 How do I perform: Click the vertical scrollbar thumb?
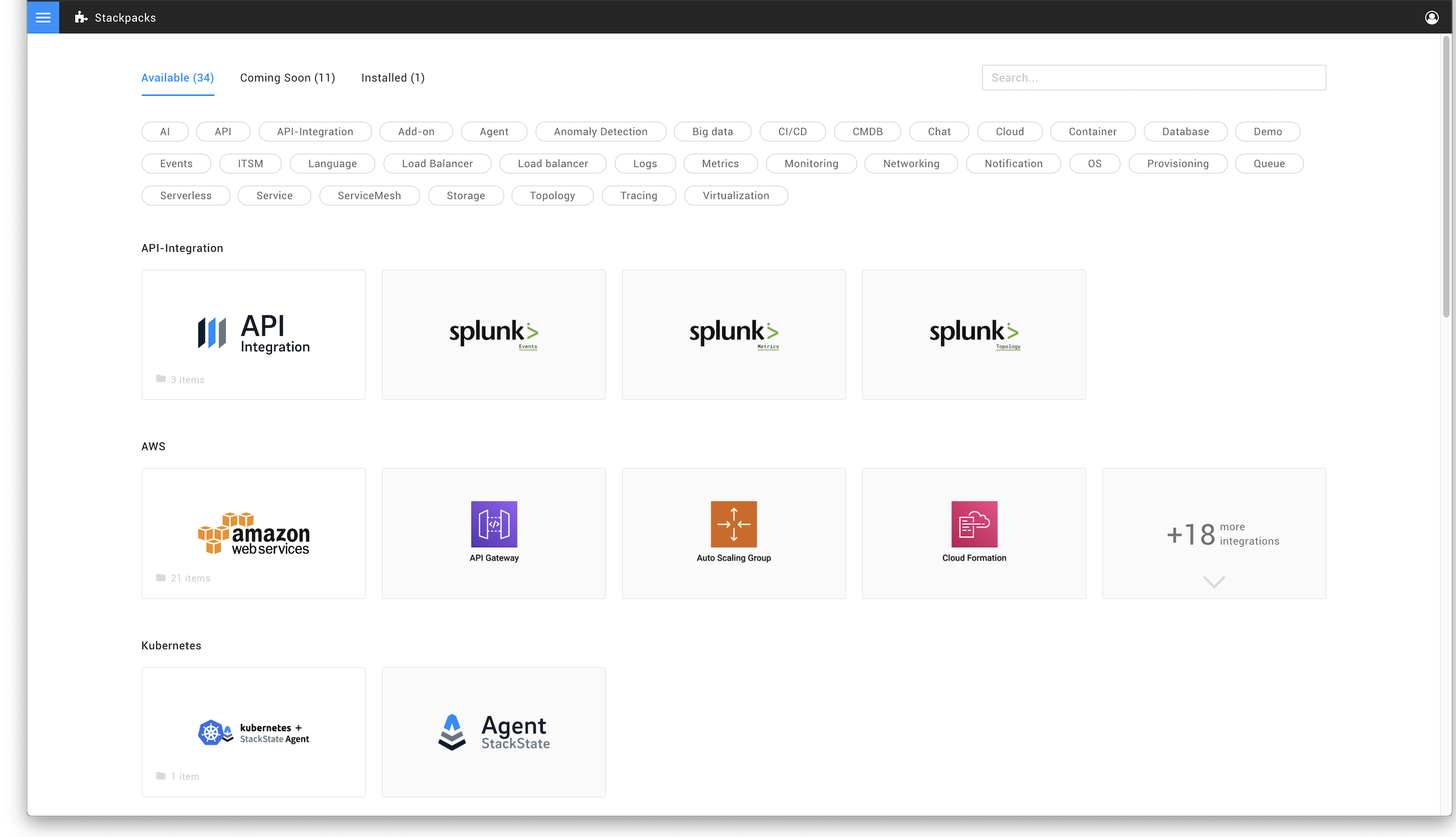pyautogui.click(x=1446, y=177)
